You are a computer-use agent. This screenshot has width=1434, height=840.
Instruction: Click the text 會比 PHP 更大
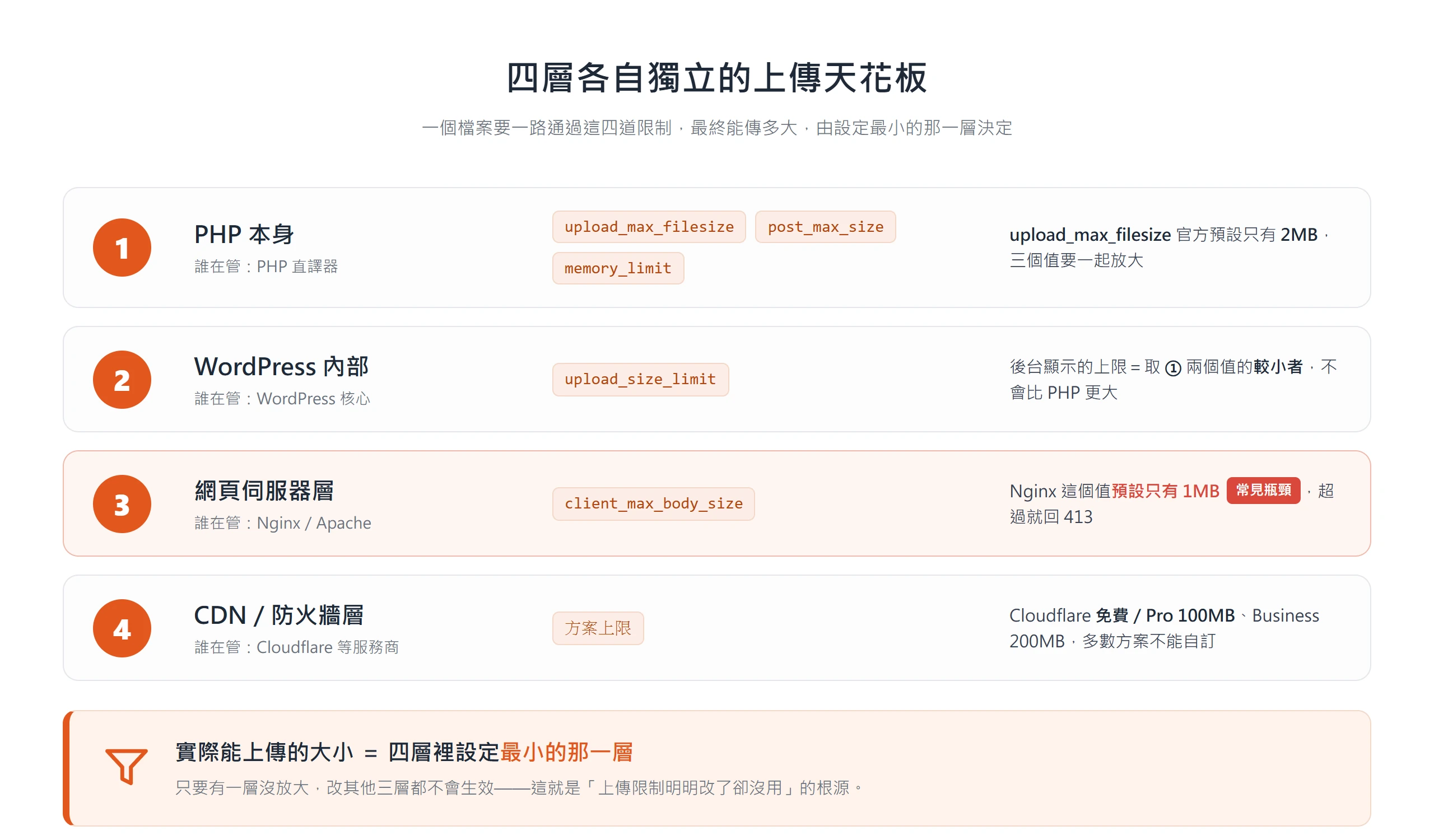click(1064, 393)
